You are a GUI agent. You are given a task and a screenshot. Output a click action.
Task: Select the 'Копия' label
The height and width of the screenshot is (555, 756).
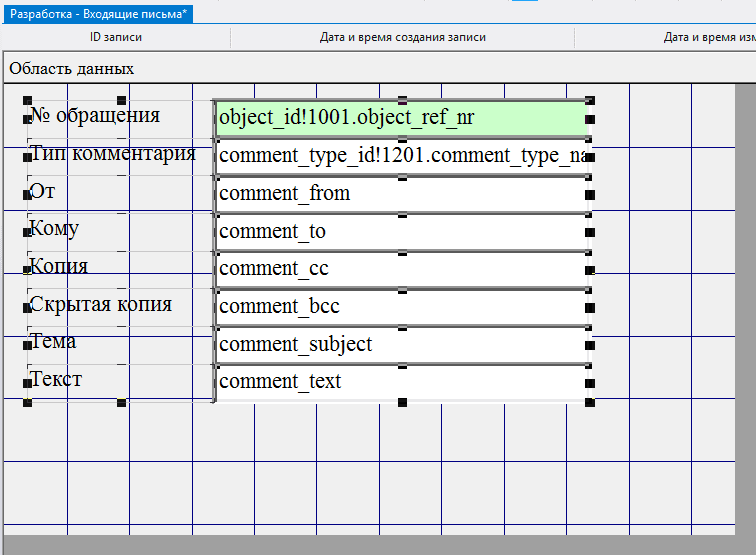point(59,267)
